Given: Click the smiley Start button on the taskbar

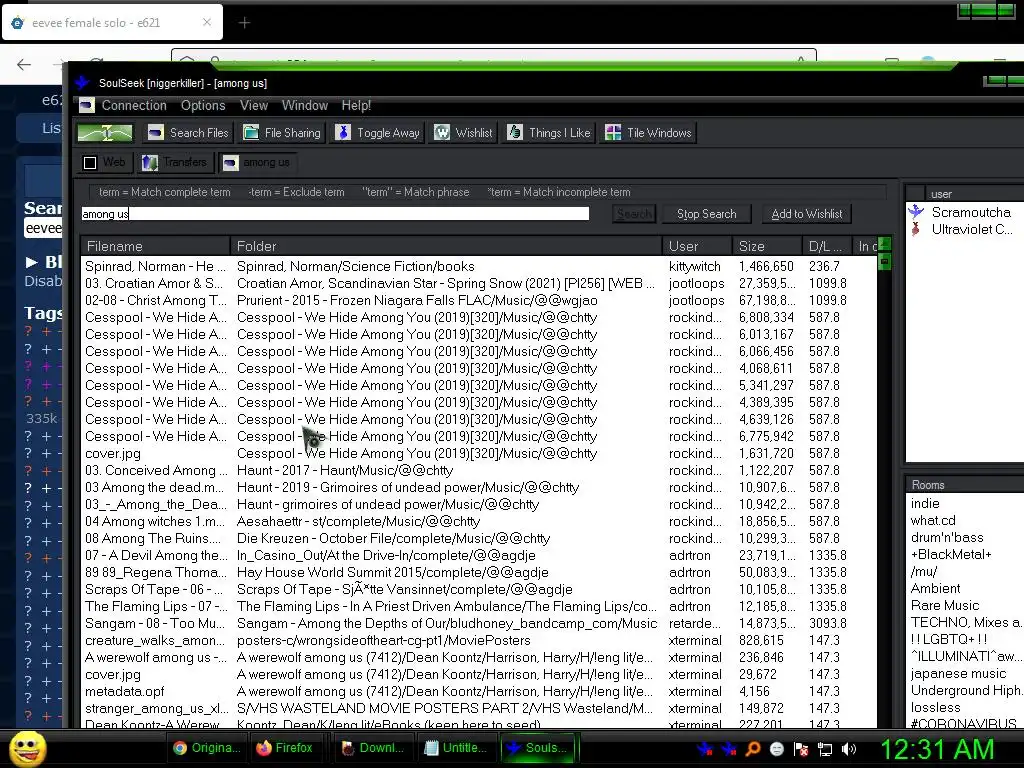Looking at the screenshot, I should coord(28,748).
